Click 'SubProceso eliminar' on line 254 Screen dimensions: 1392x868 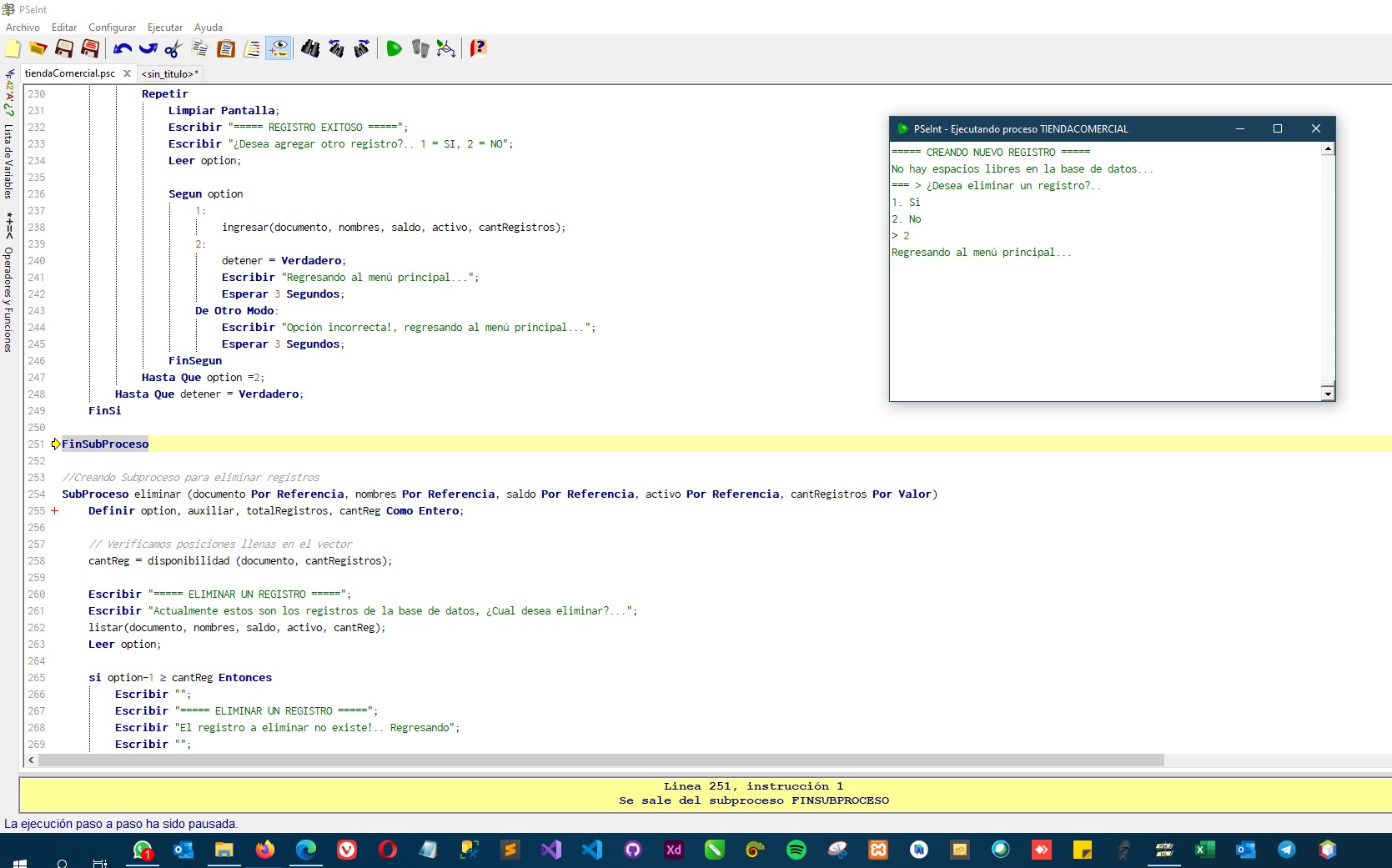(121, 494)
